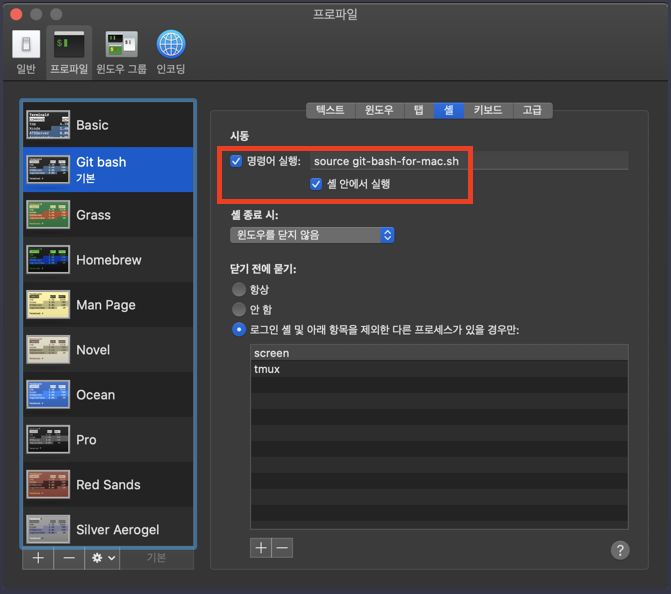Open the 일반 (General) preferences pane
Viewport: 671px width, 594px height.
(x=26, y=51)
